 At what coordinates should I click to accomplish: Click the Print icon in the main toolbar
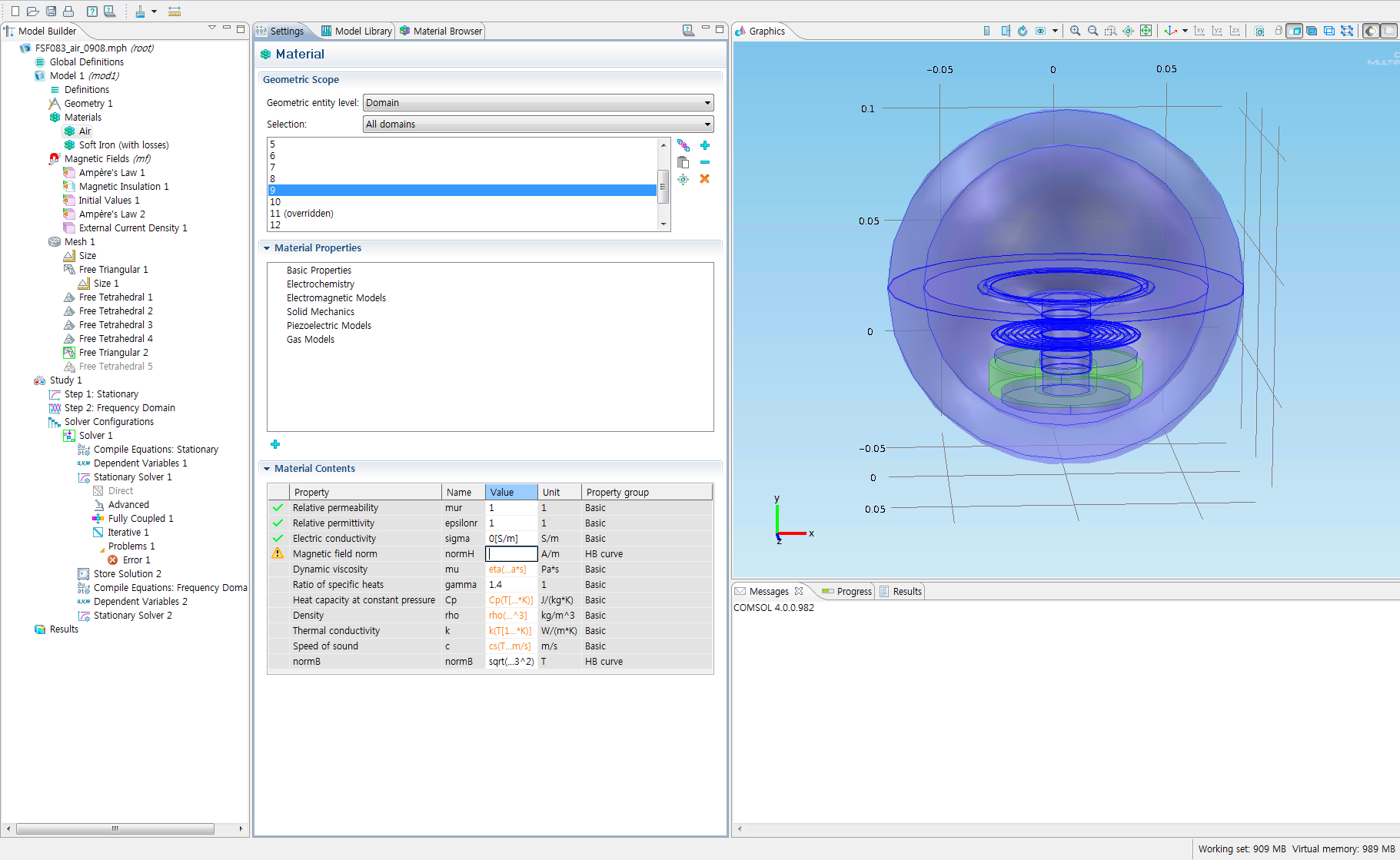pos(68,11)
